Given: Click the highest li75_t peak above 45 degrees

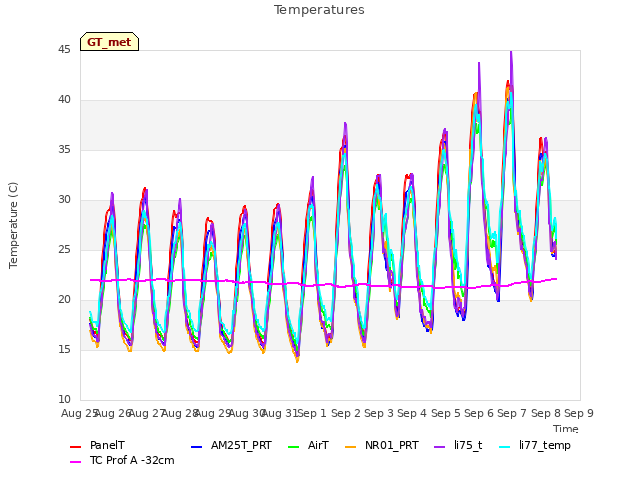Looking at the screenshot, I should coord(511,53).
